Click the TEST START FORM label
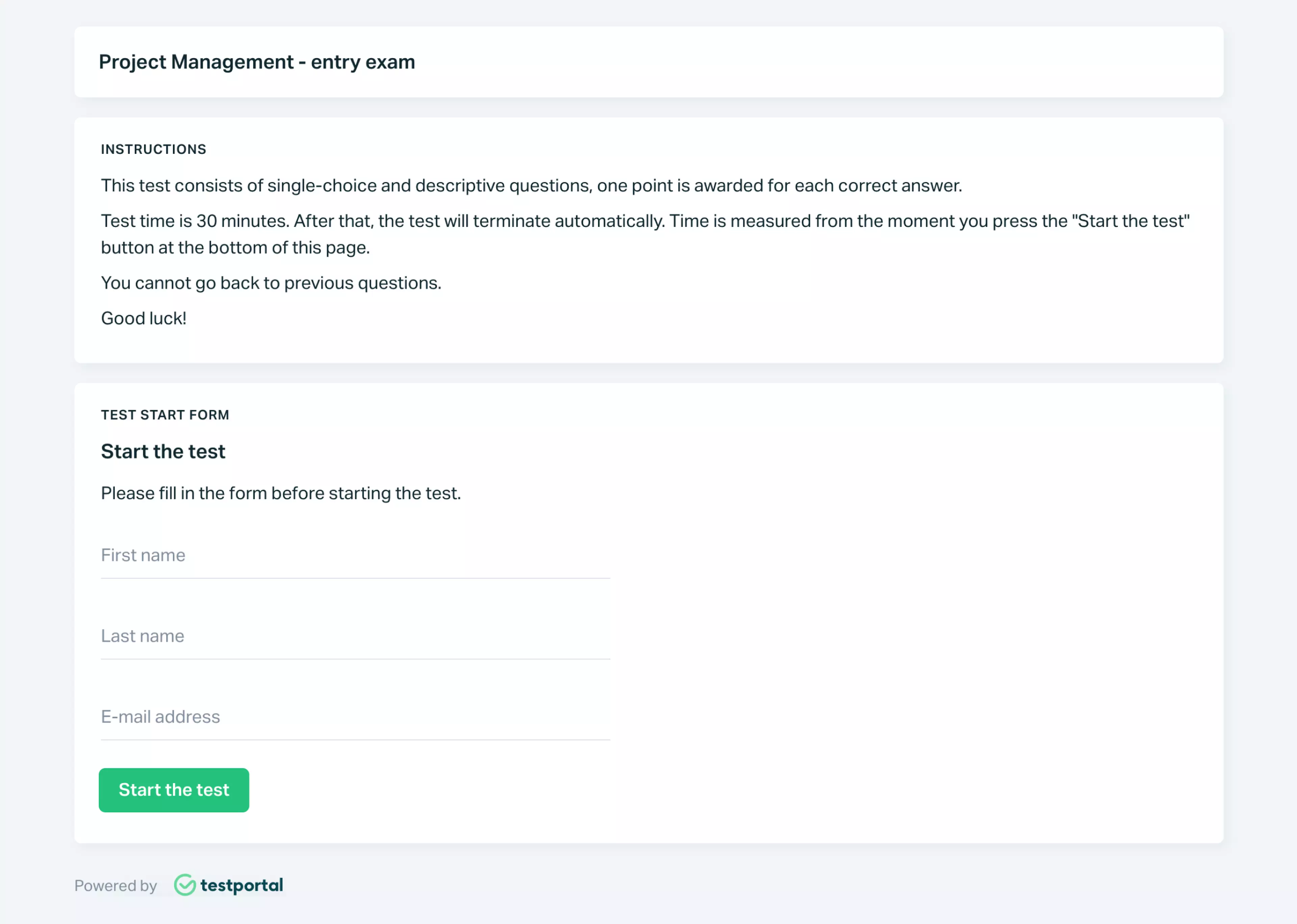1297x924 pixels. 165,415
